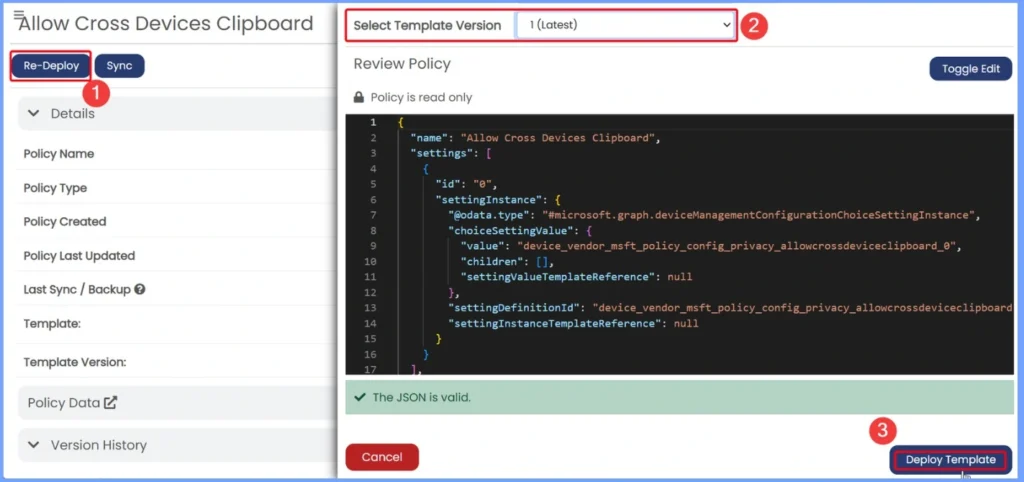The image size is (1024, 482).
Task: Click the Policy Name label
Action: pyautogui.click(x=59, y=154)
